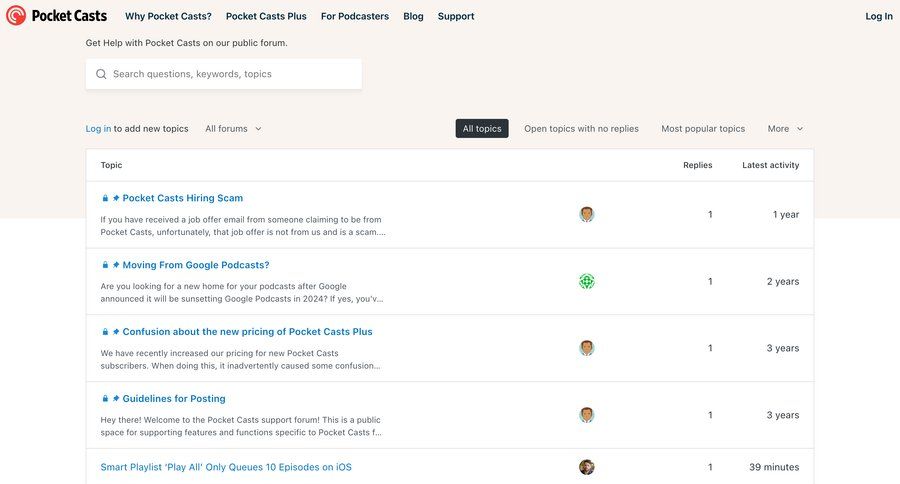This screenshot has width=900, height=484.
Task: Select the All topics tab
Action: point(482,129)
